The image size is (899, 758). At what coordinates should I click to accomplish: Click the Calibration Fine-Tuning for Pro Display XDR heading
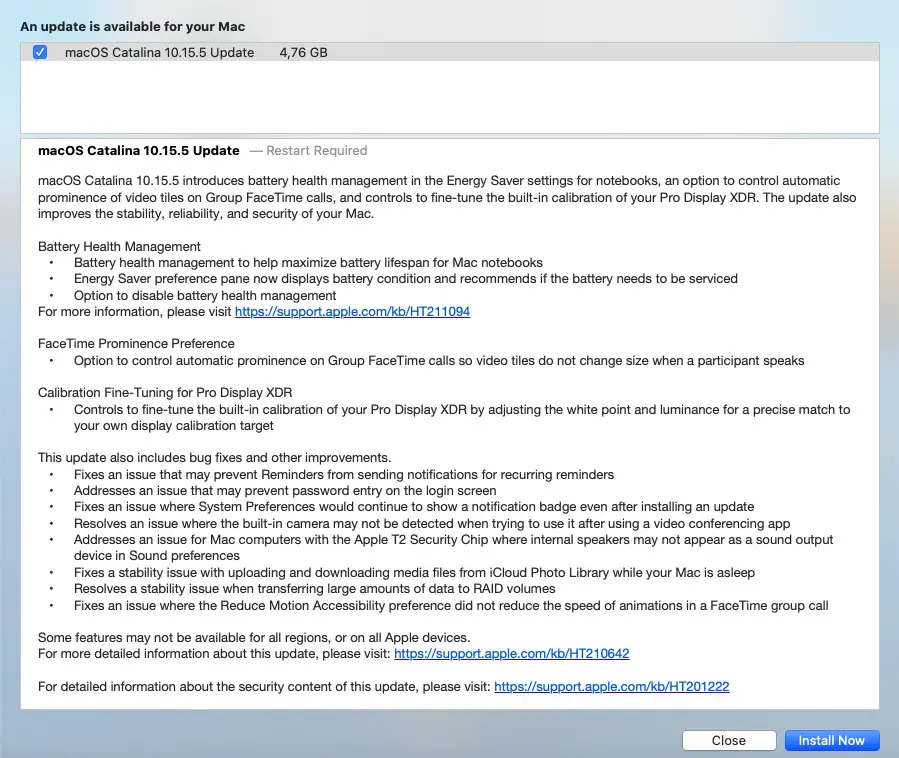[164, 392]
